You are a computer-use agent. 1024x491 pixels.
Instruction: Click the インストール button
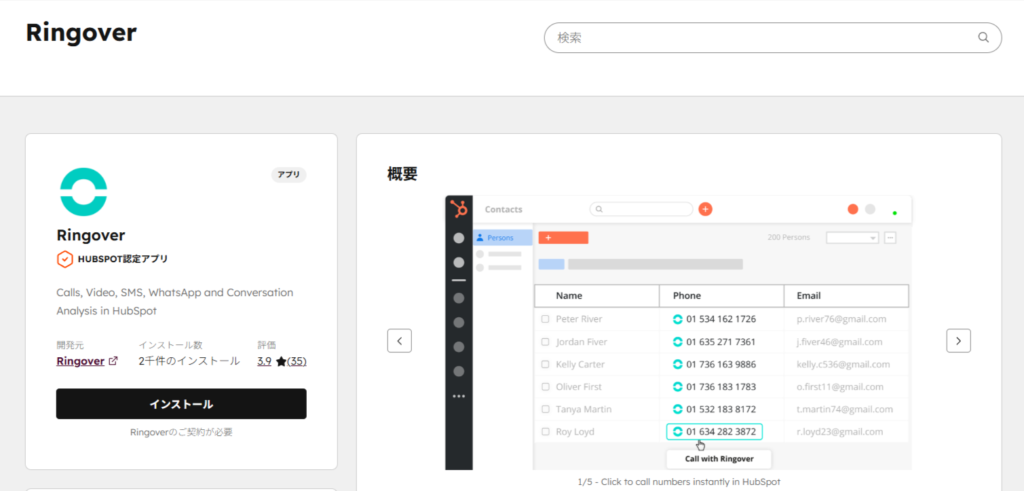coord(181,404)
